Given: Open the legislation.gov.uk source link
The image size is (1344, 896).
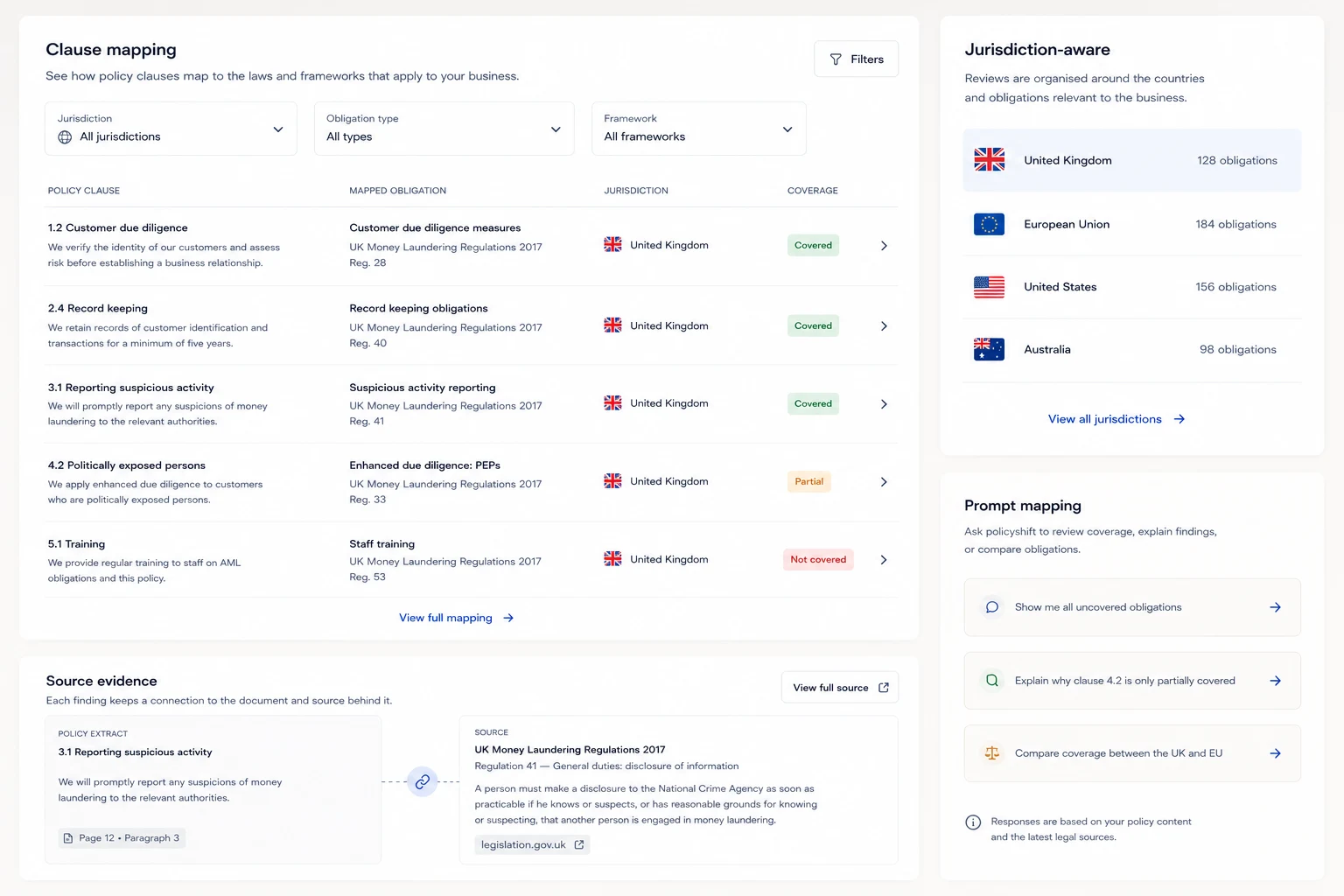Looking at the screenshot, I should pyautogui.click(x=533, y=844).
